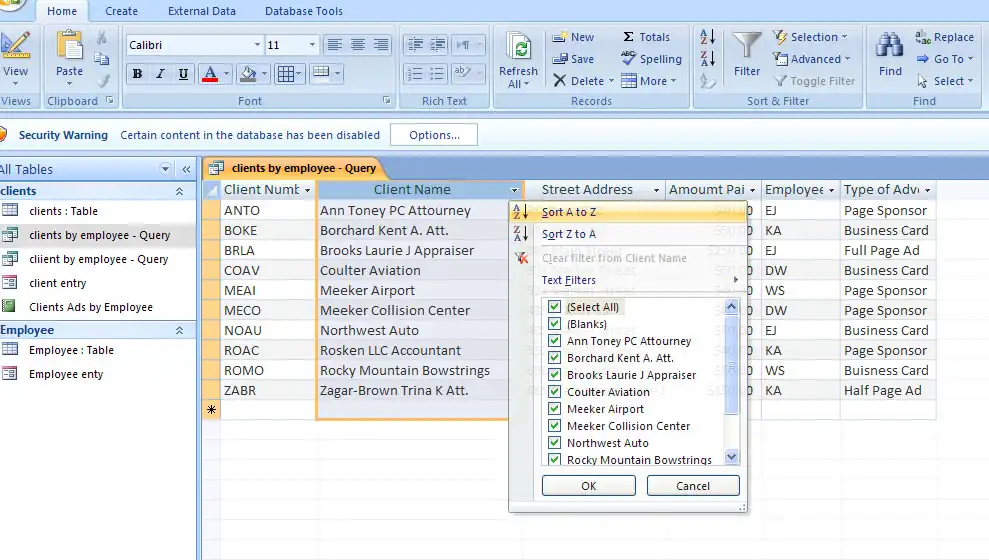
Task: Center-align text with Align Center icon
Action: (358, 45)
